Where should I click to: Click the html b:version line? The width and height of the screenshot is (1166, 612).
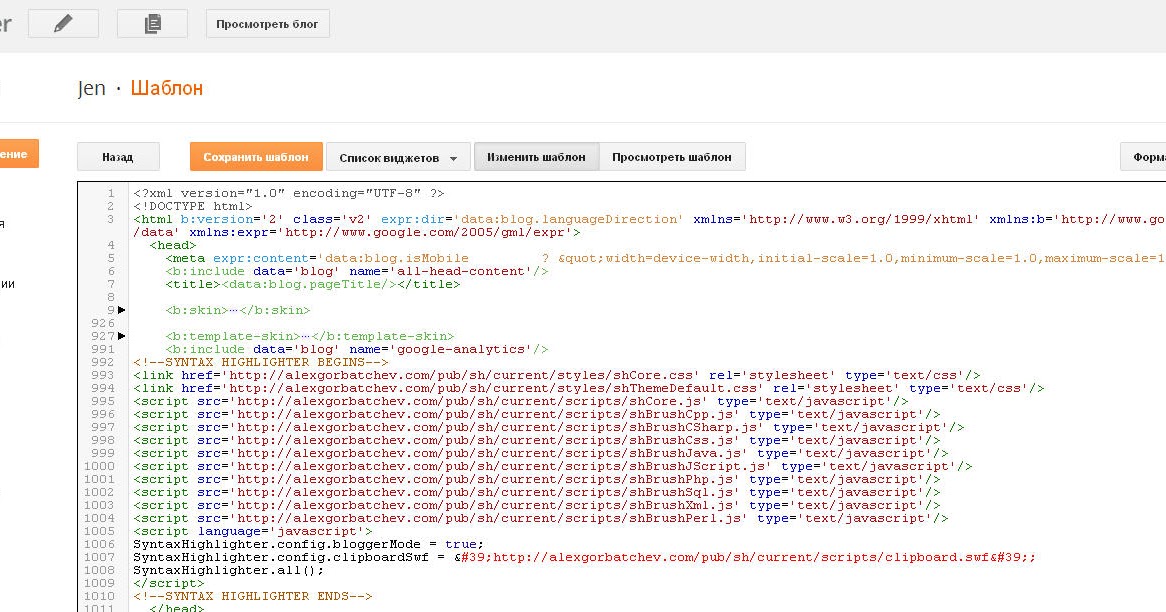pyautogui.click(x=649, y=219)
